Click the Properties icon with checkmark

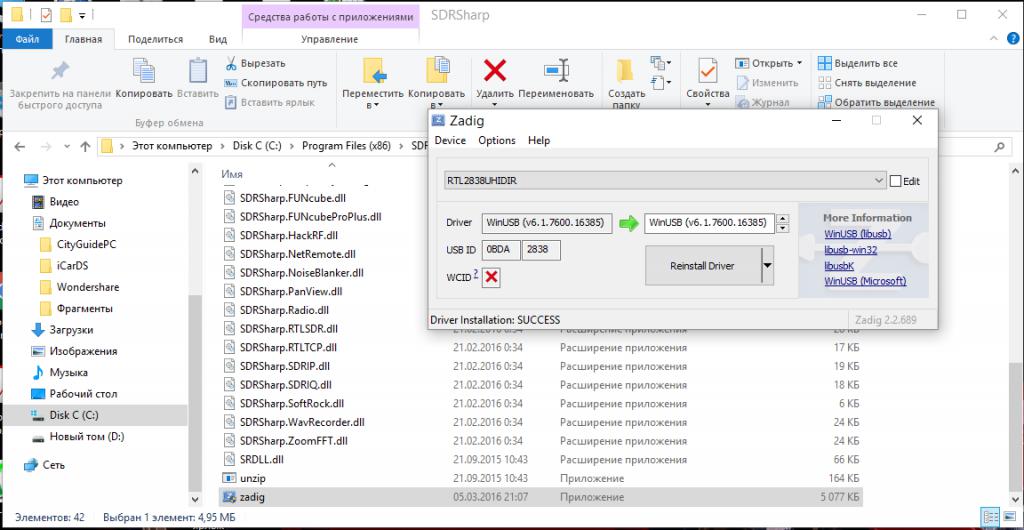[708, 72]
